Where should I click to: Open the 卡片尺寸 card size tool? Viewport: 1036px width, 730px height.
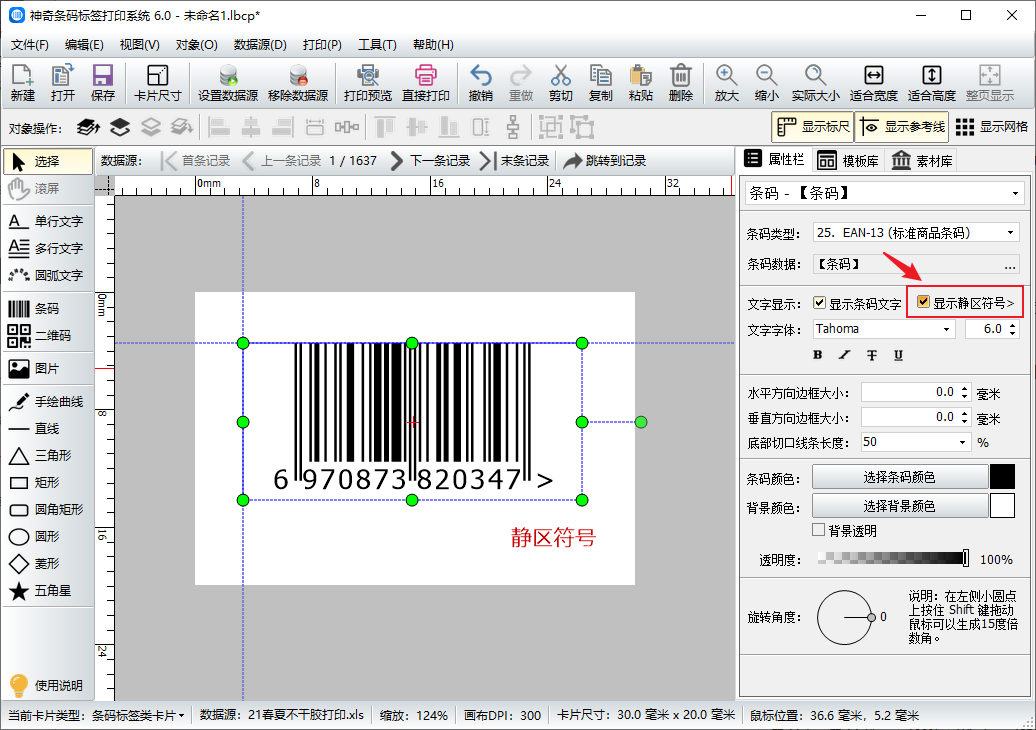coord(157,83)
